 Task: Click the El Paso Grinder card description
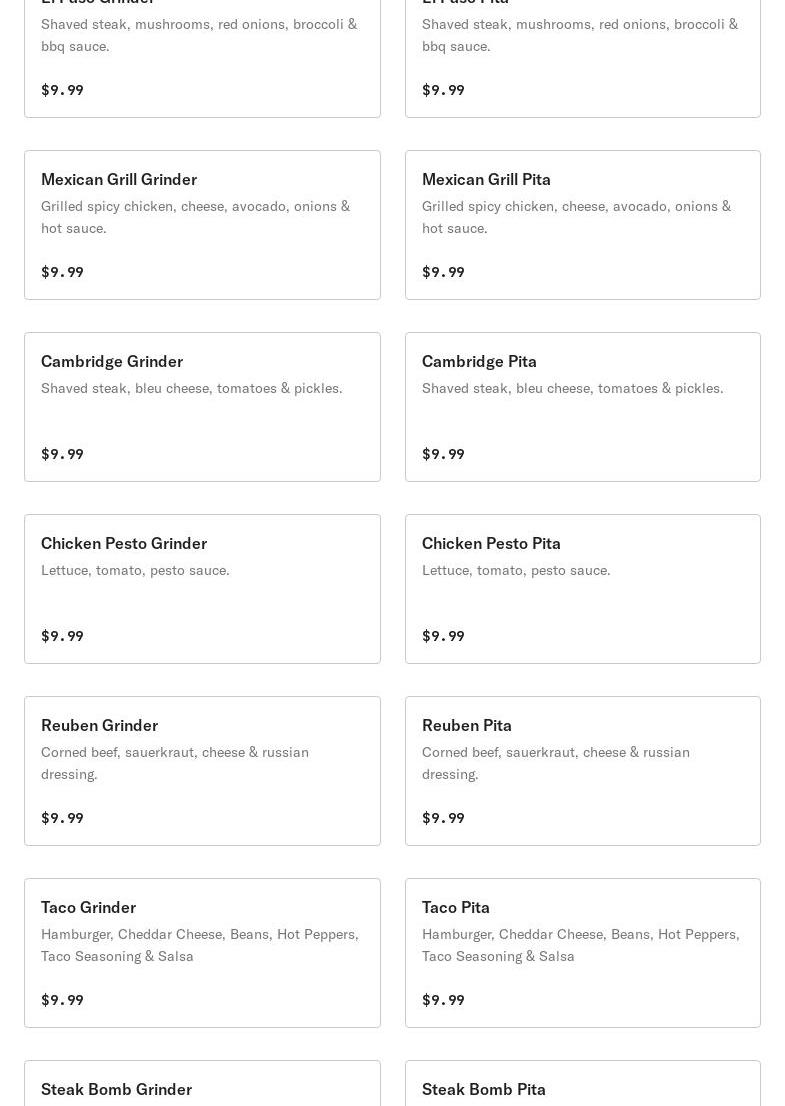coord(198,35)
